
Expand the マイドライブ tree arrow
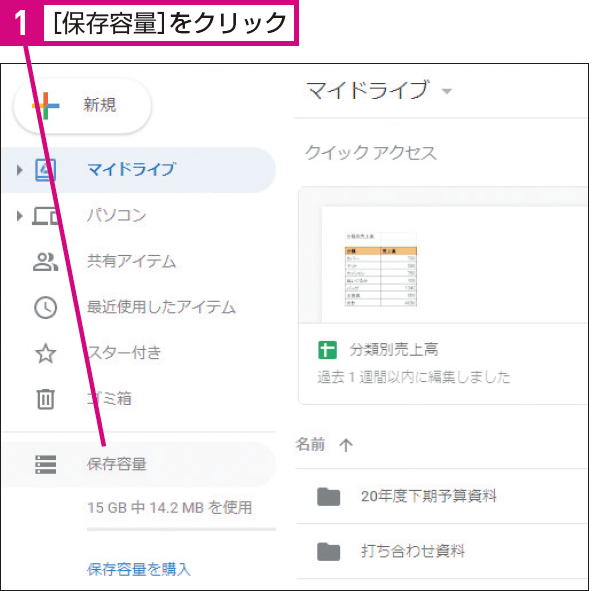(x=20, y=170)
